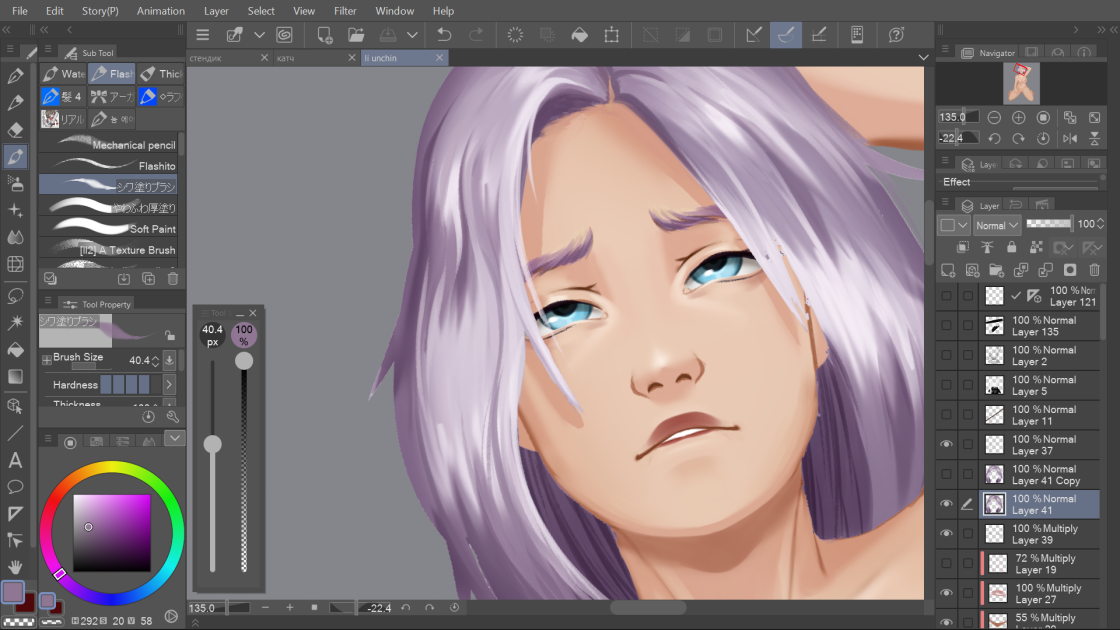Image resolution: width=1120 pixels, height=630 pixels.
Task: Delete sub tool with trash icon
Action: [173, 279]
